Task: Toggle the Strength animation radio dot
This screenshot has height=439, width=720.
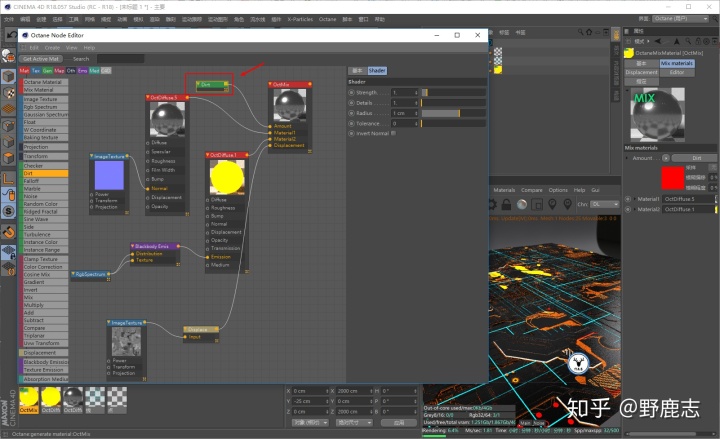Action: pyautogui.click(x=351, y=92)
